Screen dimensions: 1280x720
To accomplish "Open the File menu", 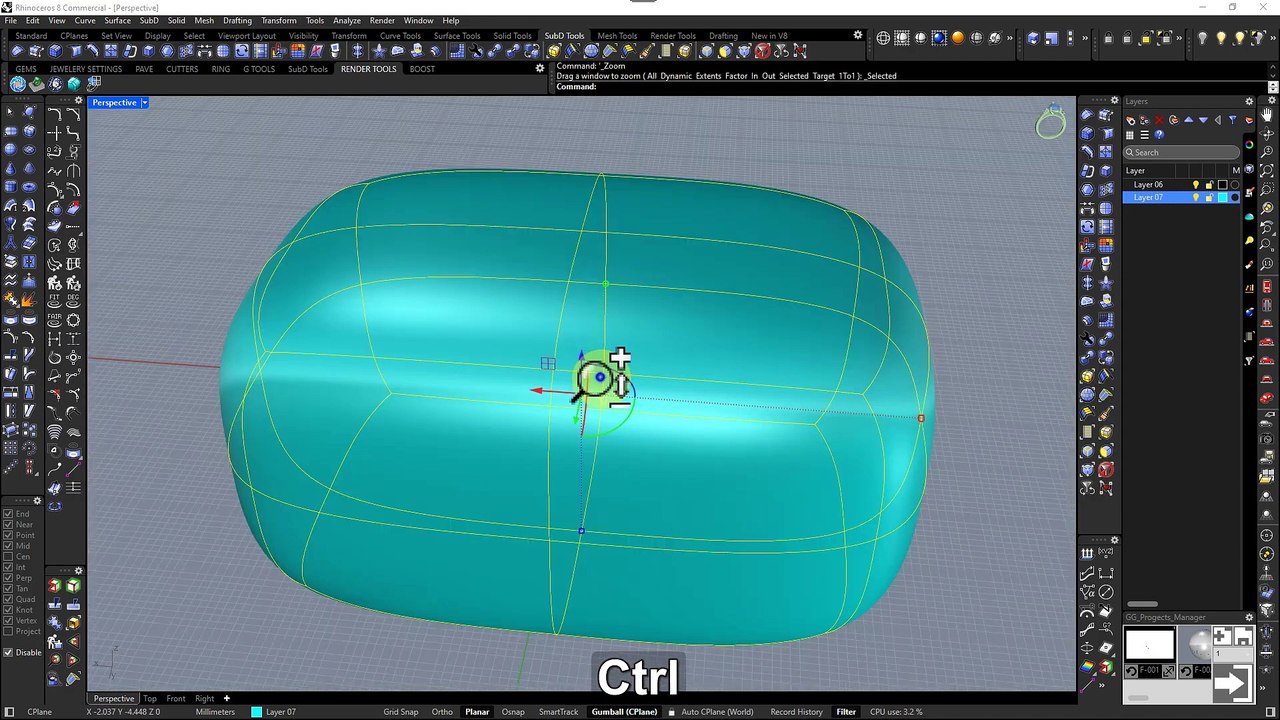I will tap(10, 20).
